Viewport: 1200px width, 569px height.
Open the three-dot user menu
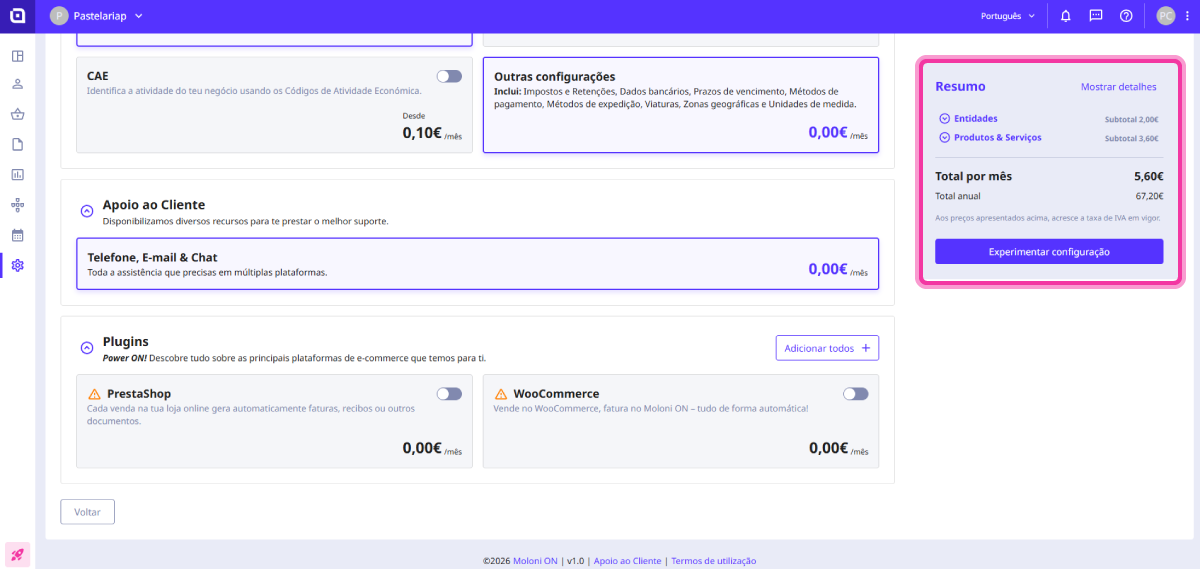[x=1184, y=16]
